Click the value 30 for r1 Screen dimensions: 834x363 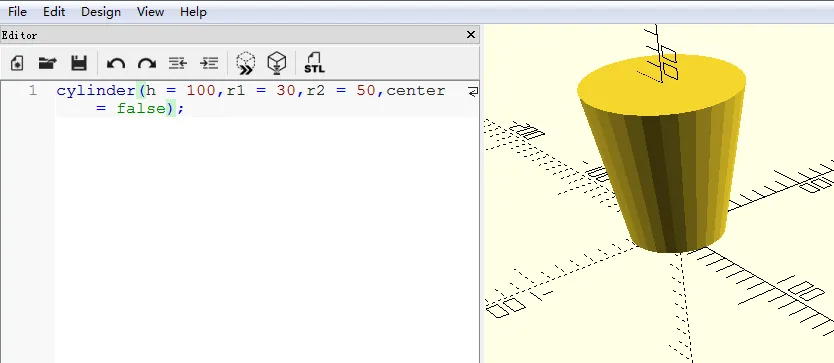click(x=286, y=90)
